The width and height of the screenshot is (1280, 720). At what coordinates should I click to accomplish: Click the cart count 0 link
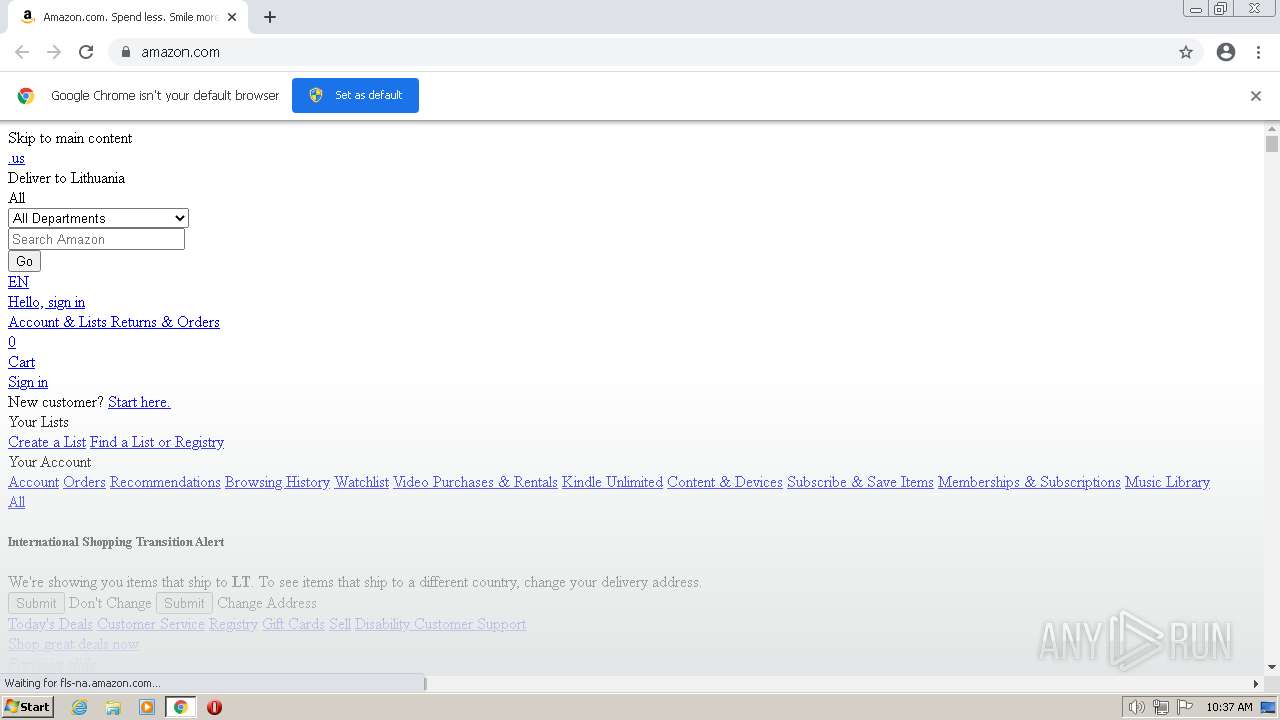(12, 342)
